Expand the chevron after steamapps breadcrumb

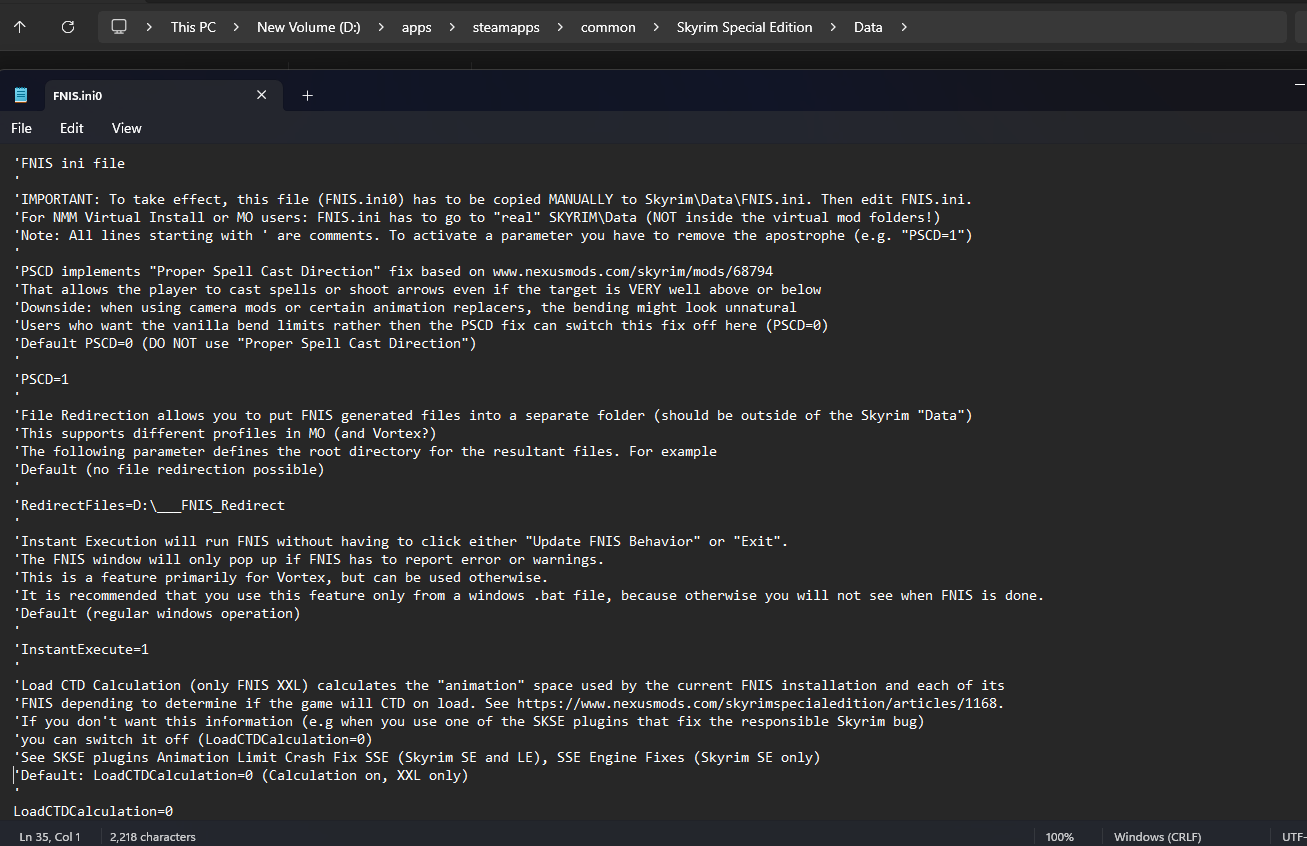[x=560, y=27]
